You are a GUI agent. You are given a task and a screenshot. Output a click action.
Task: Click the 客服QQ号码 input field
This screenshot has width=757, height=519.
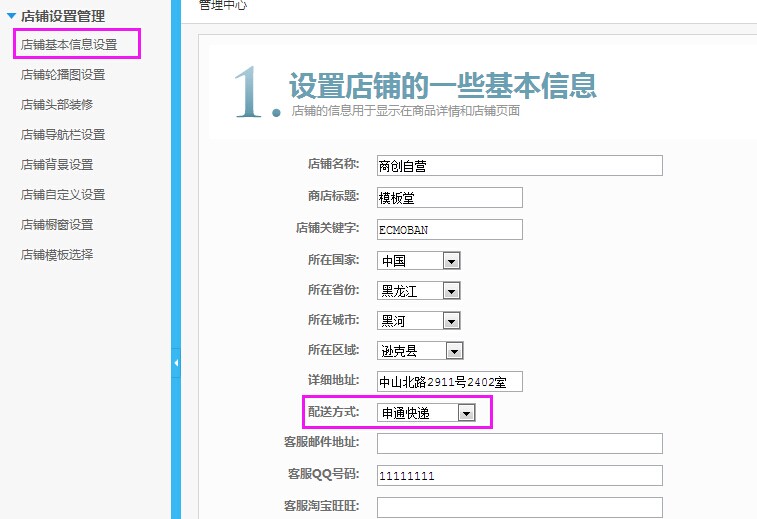pyautogui.click(x=519, y=475)
